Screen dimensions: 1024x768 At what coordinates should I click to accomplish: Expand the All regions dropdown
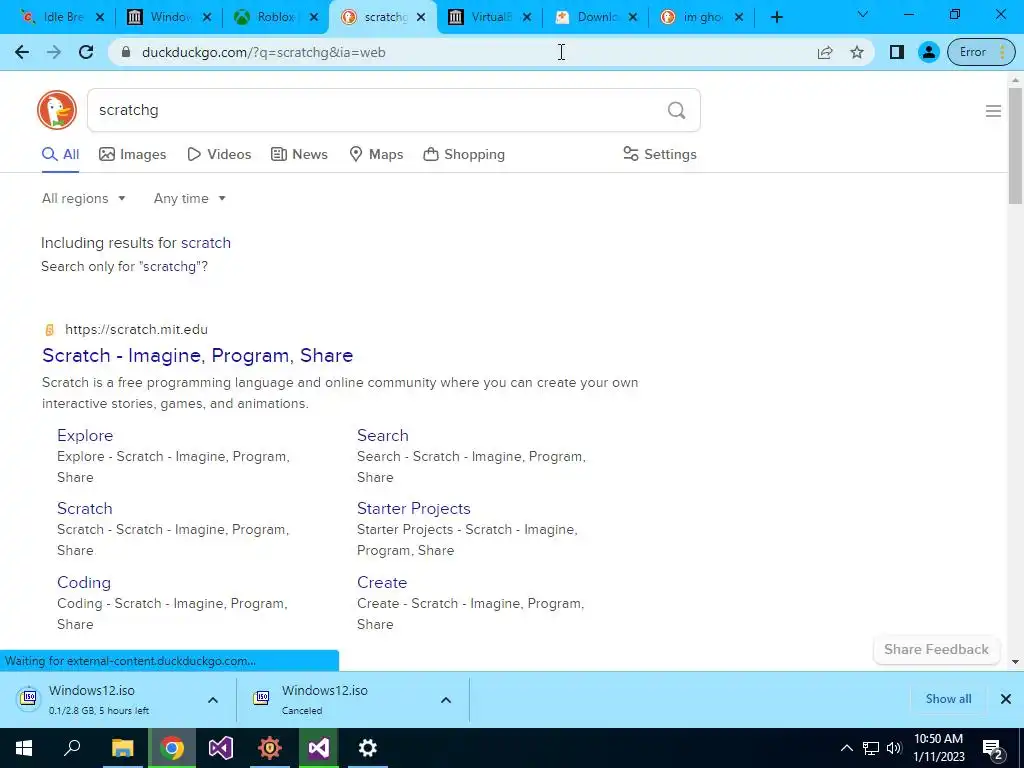(83, 199)
